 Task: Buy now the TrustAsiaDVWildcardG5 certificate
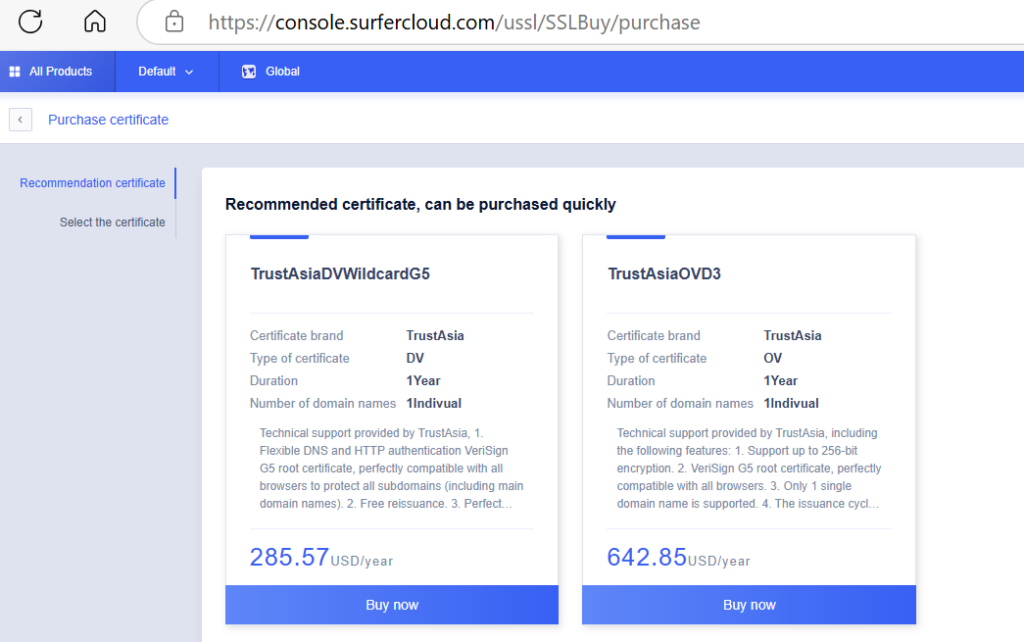click(x=392, y=605)
